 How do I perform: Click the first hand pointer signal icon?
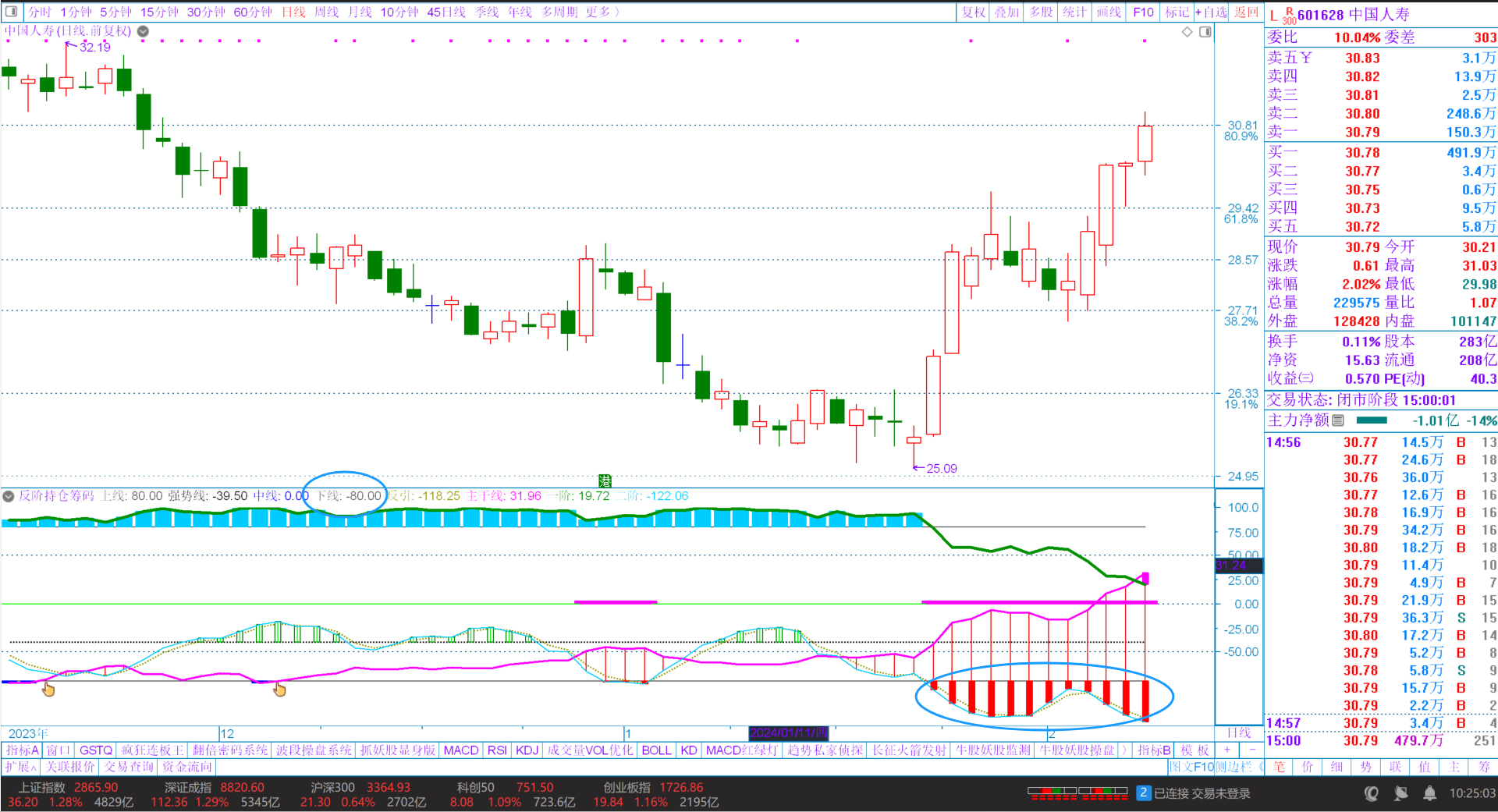click(48, 689)
